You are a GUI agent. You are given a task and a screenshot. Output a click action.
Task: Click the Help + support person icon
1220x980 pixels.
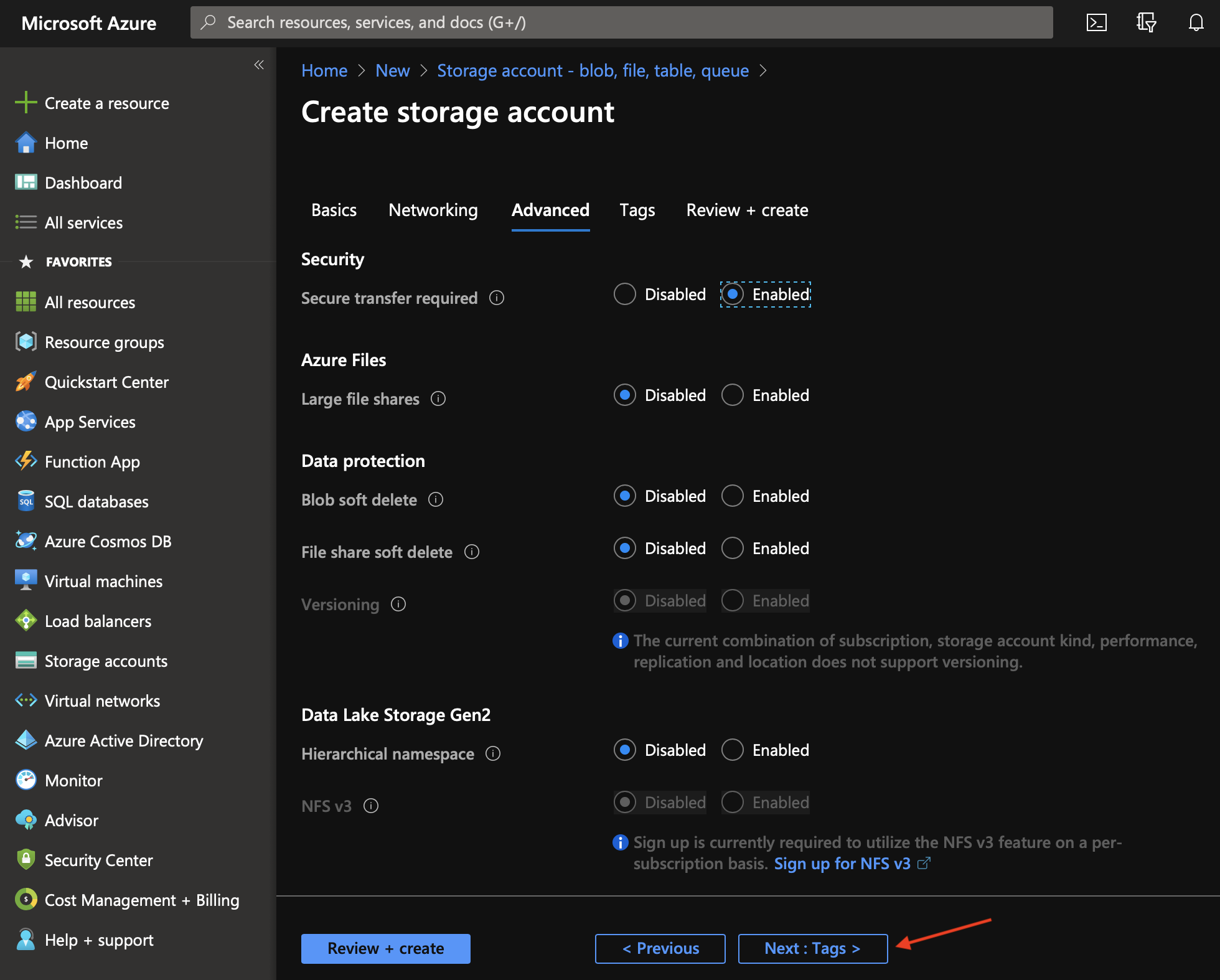click(26, 940)
